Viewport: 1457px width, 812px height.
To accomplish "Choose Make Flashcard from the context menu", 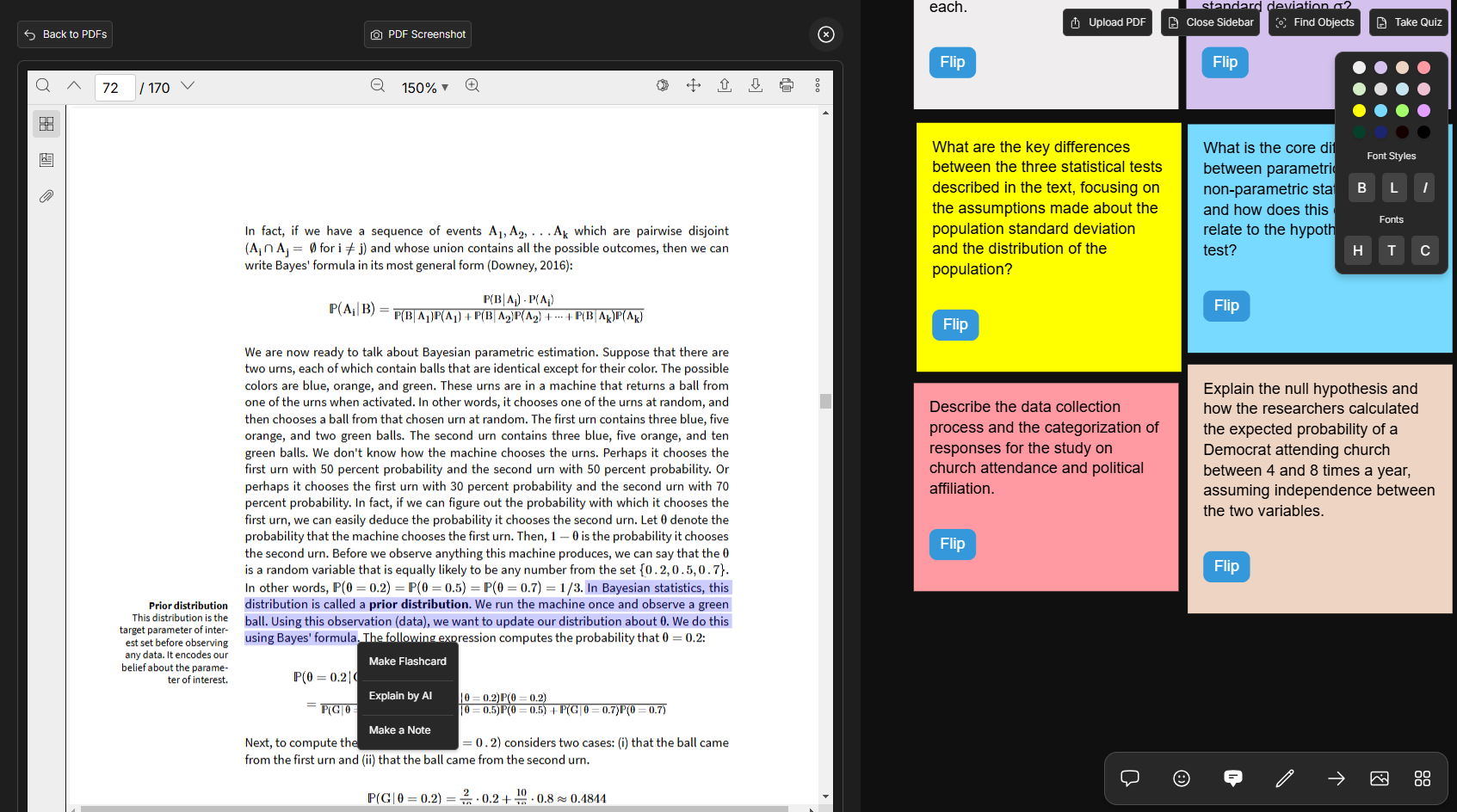I will pos(407,661).
